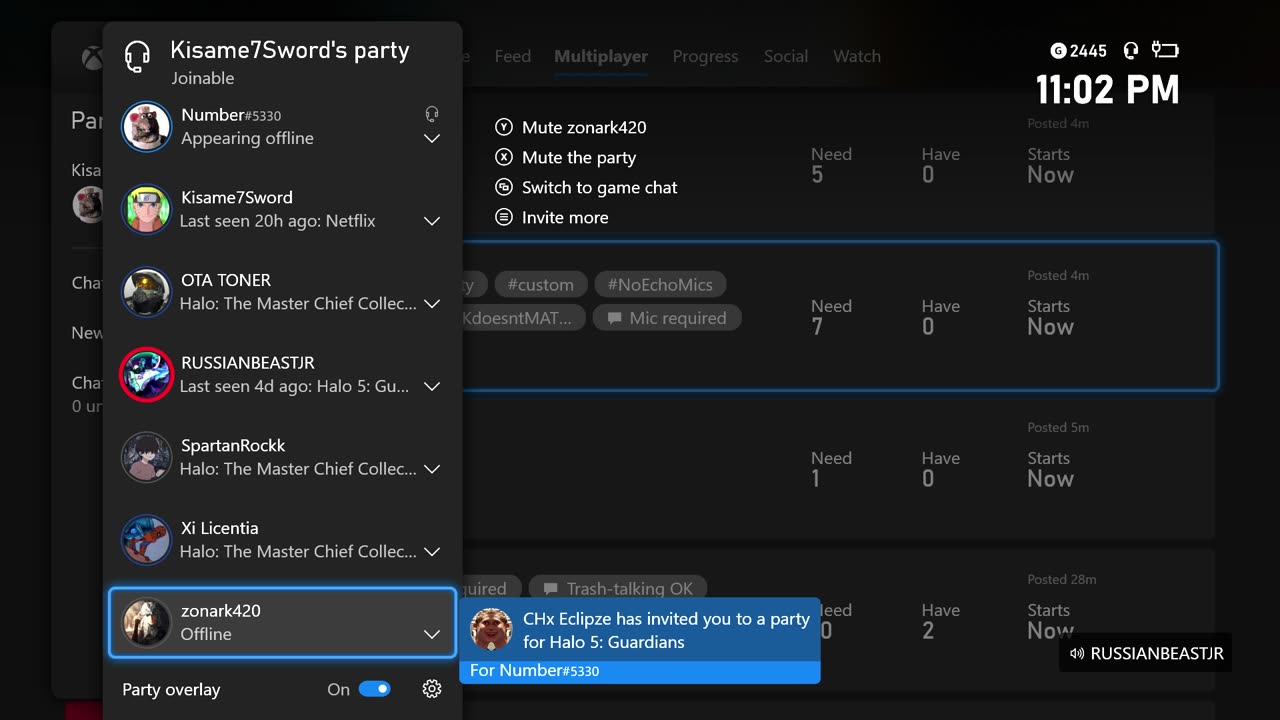
Task: Expand options for Kisame7Sword
Action: [432, 221]
